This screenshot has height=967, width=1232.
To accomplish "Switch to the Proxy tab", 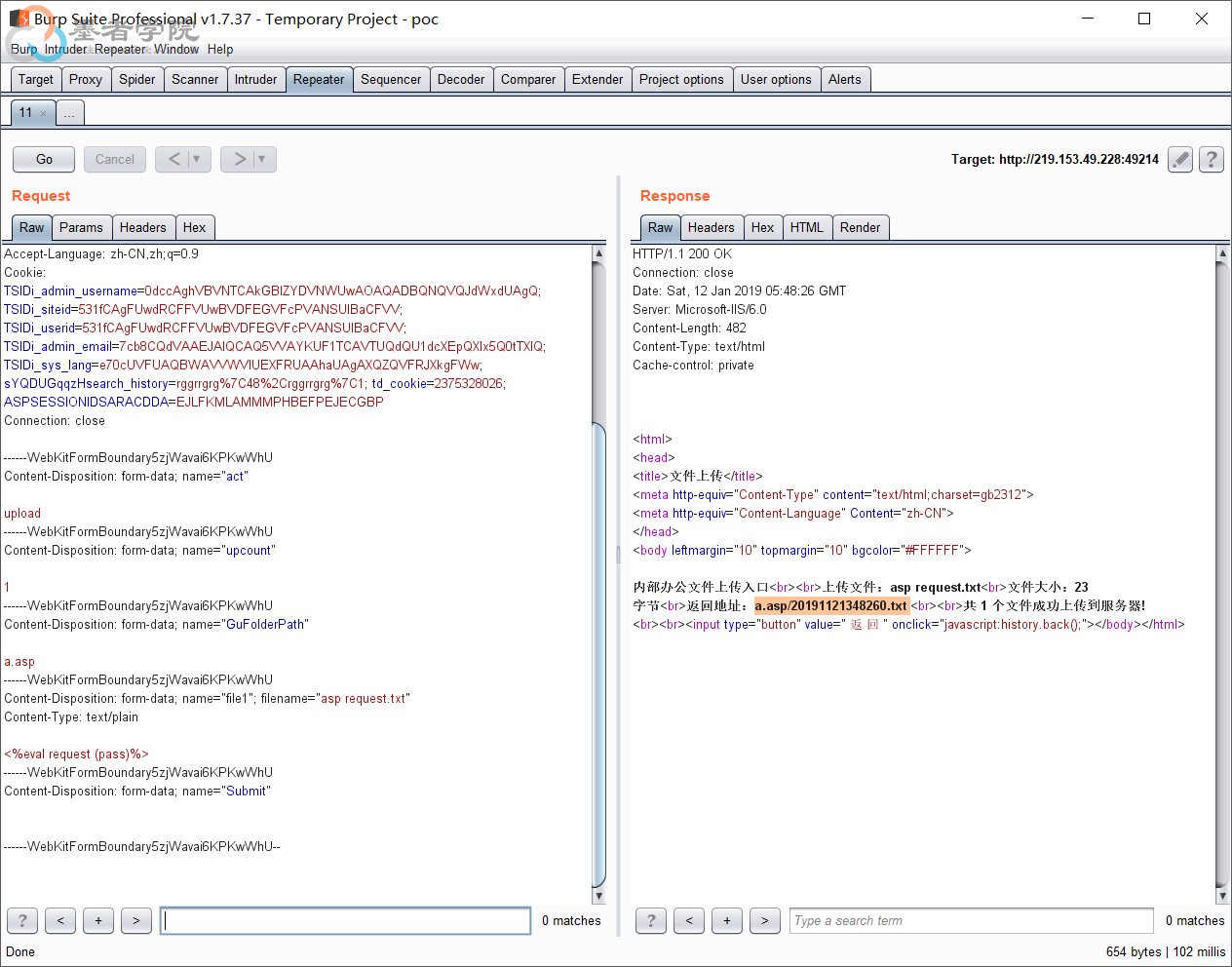I will point(86,80).
